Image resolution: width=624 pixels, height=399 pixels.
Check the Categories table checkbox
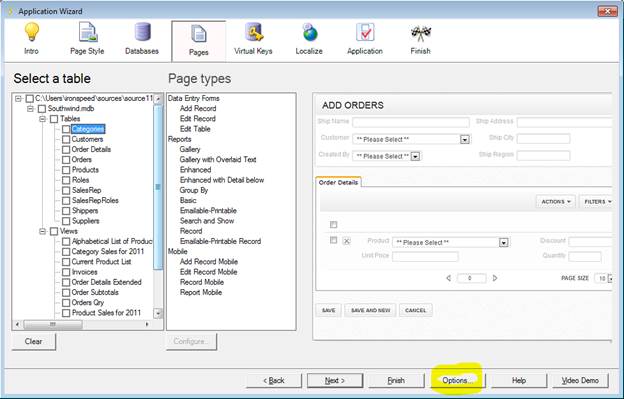tap(66, 129)
